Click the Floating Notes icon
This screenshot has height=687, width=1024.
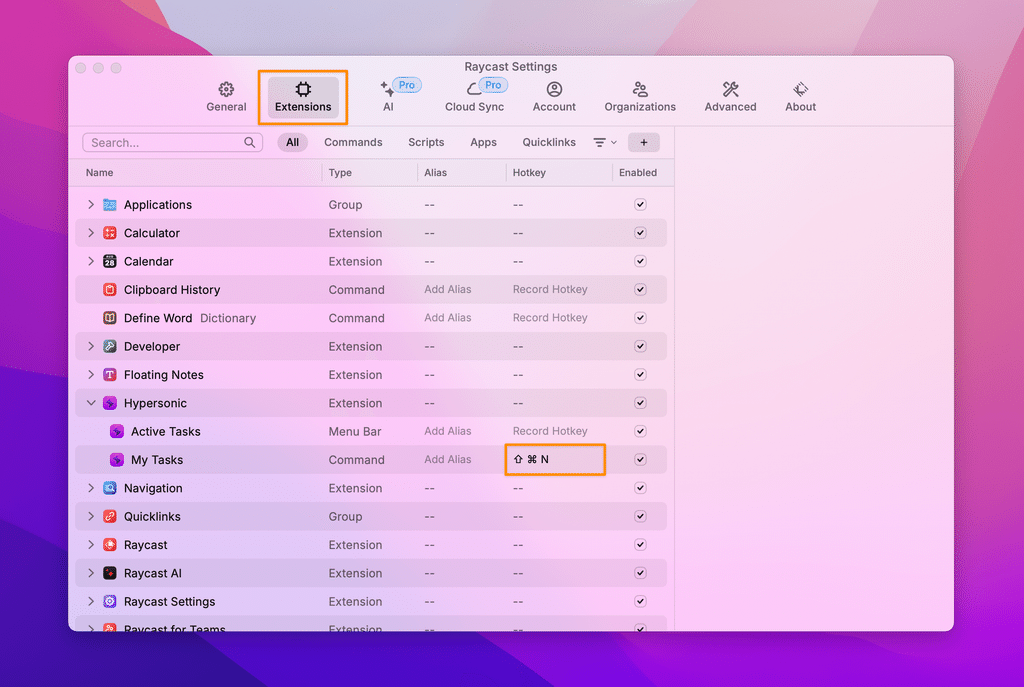click(110, 374)
